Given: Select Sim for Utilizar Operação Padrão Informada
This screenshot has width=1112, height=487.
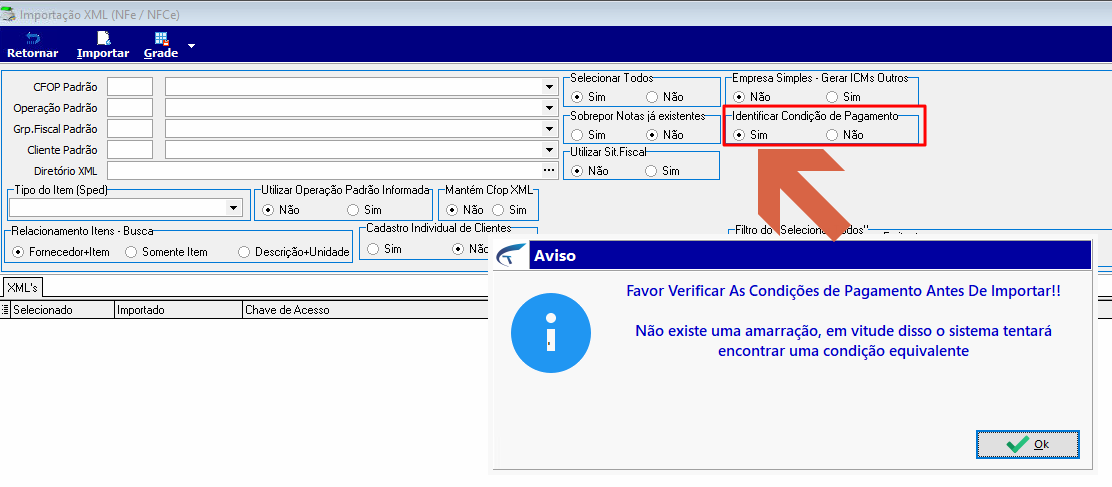Looking at the screenshot, I should coord(353,210).
